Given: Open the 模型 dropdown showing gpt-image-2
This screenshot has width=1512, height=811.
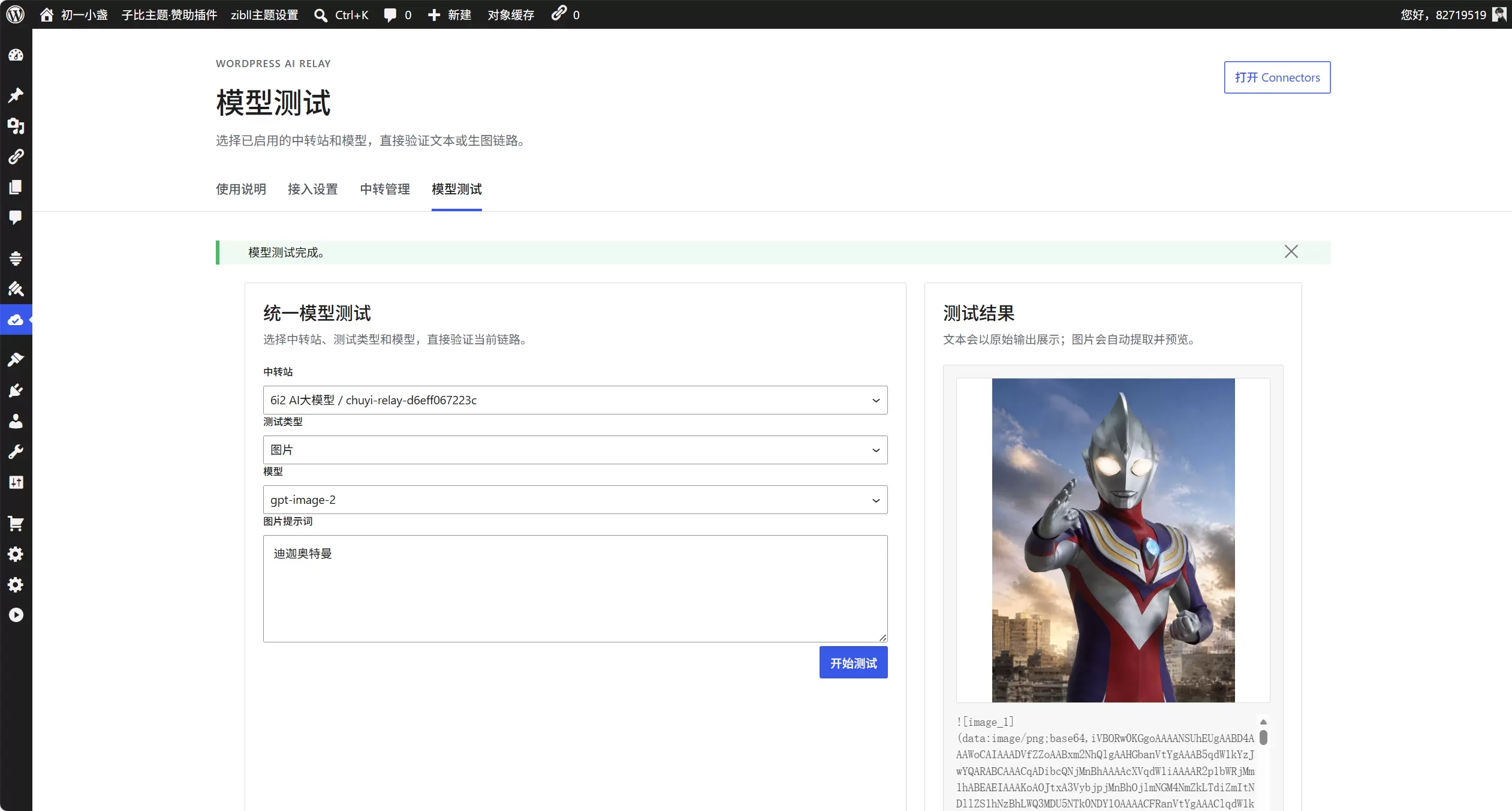Looking at the screenshot, I should pyautogui.click(x=575, y=500).
